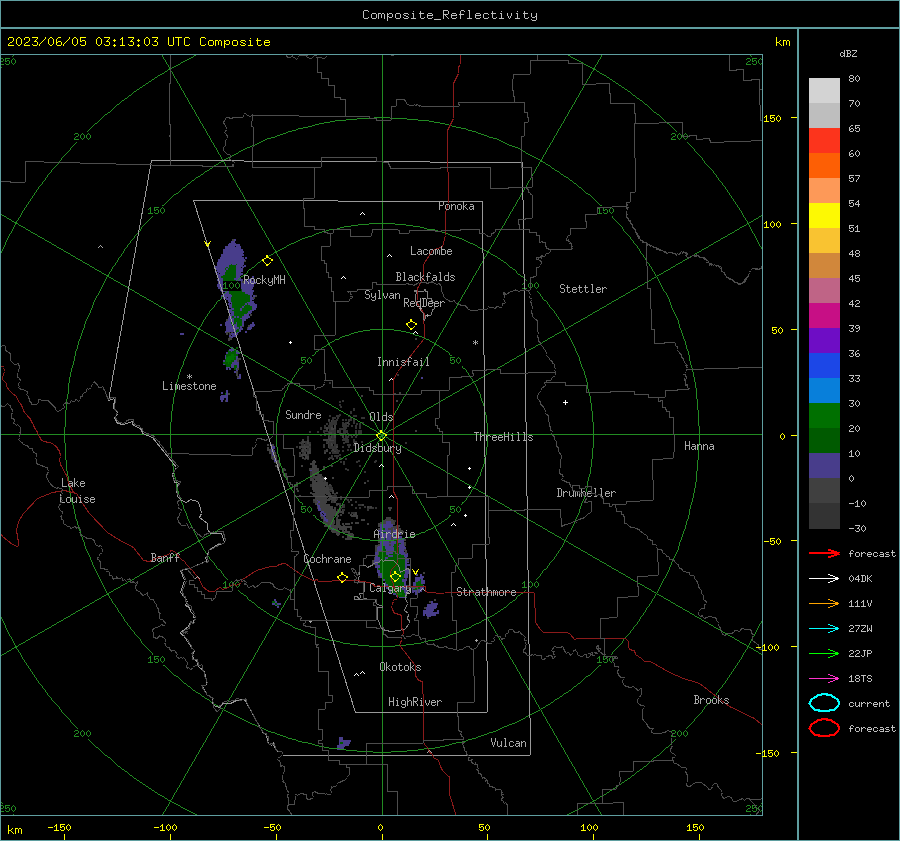Click yellow diamond marker below RedDeer
The height and width of the screenshot is (841, 900).
click(411, 325)
